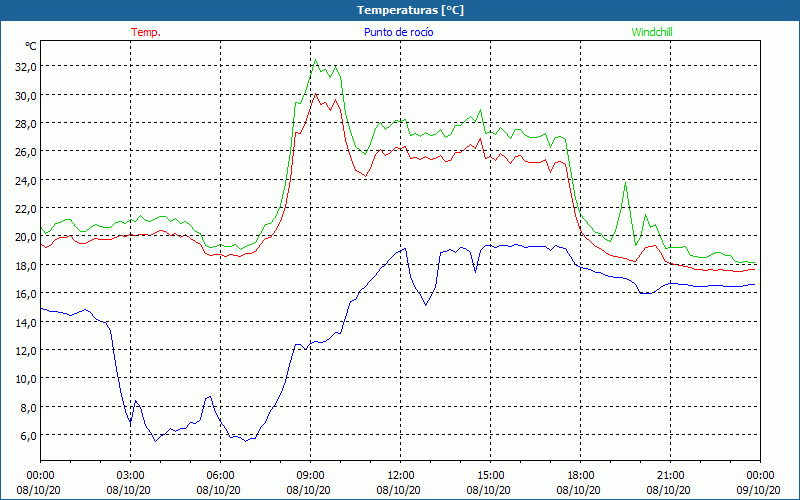Click the 22,0 y-axis value

[x=26, y=209]
